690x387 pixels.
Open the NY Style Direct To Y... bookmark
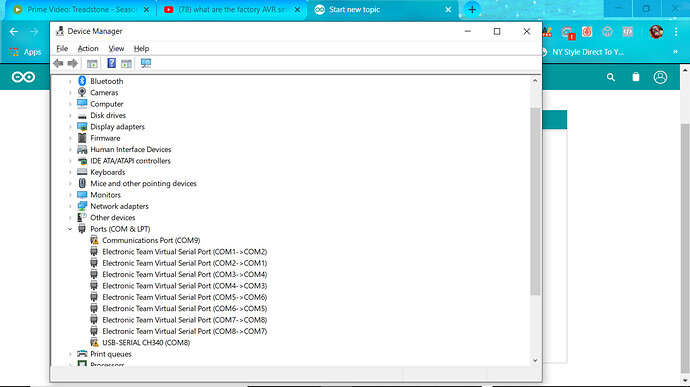(x=582, y=52)
